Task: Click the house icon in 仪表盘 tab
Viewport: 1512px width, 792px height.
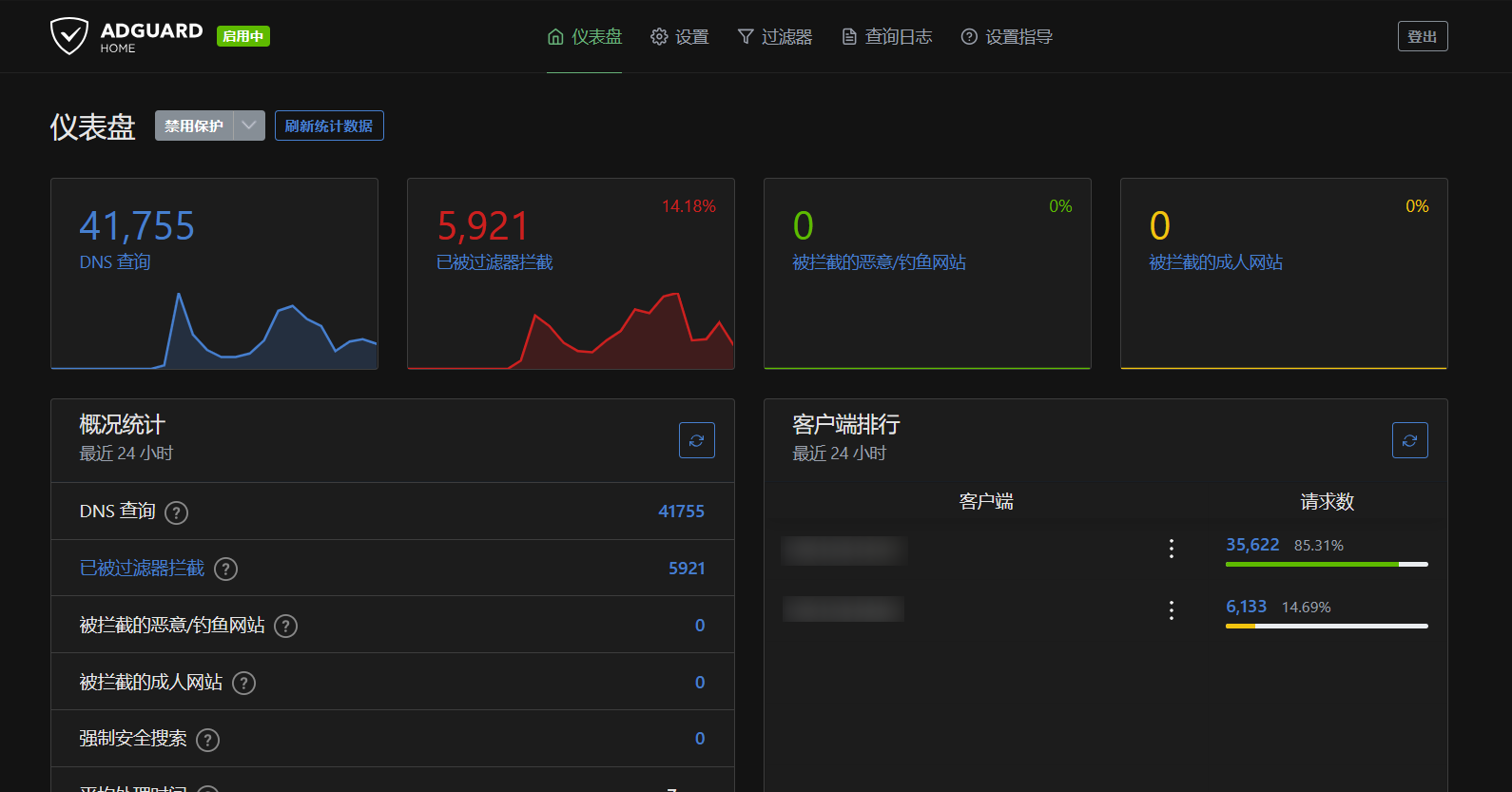Action: (555, 37)
